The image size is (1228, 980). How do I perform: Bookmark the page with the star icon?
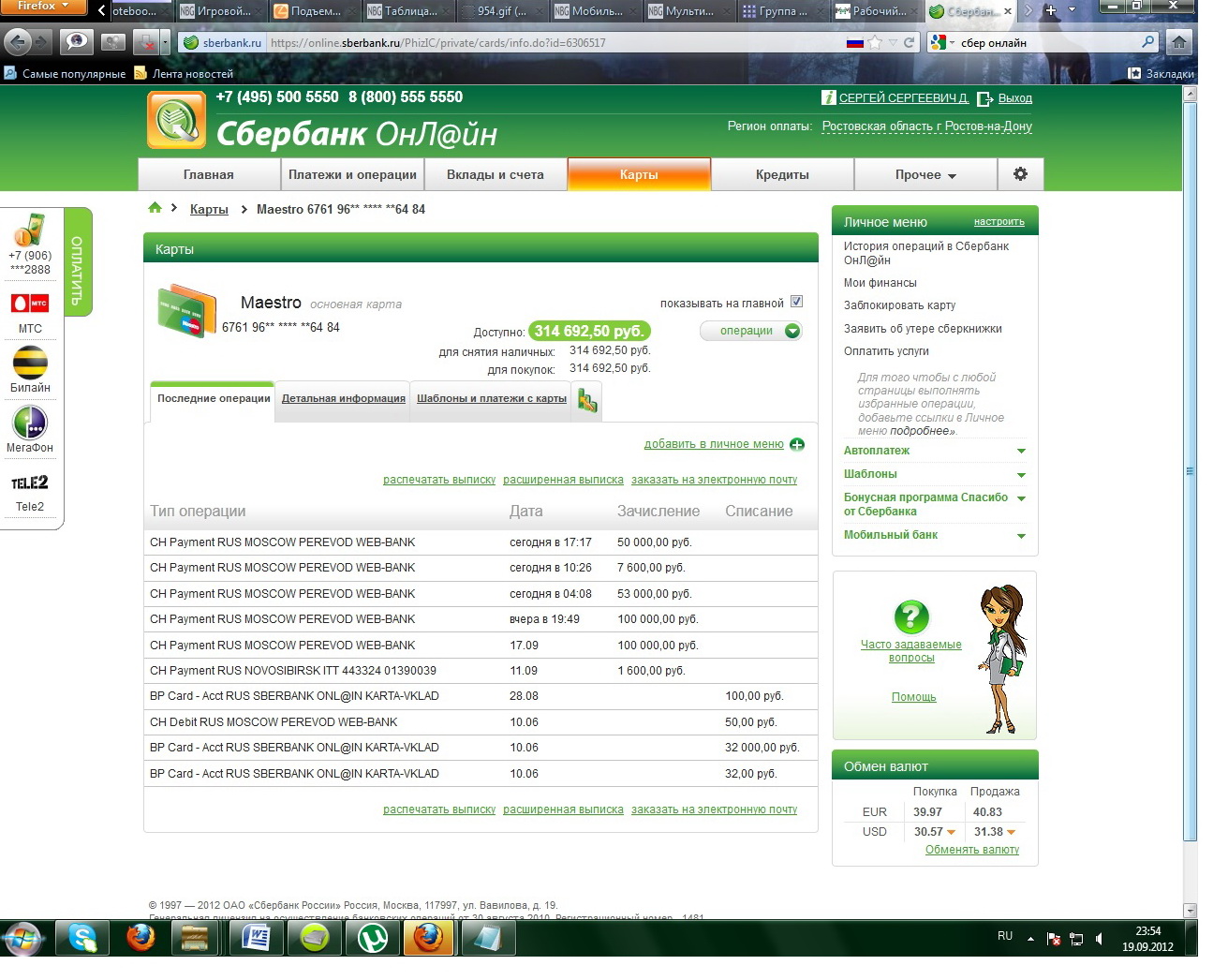tap(875, 42)
